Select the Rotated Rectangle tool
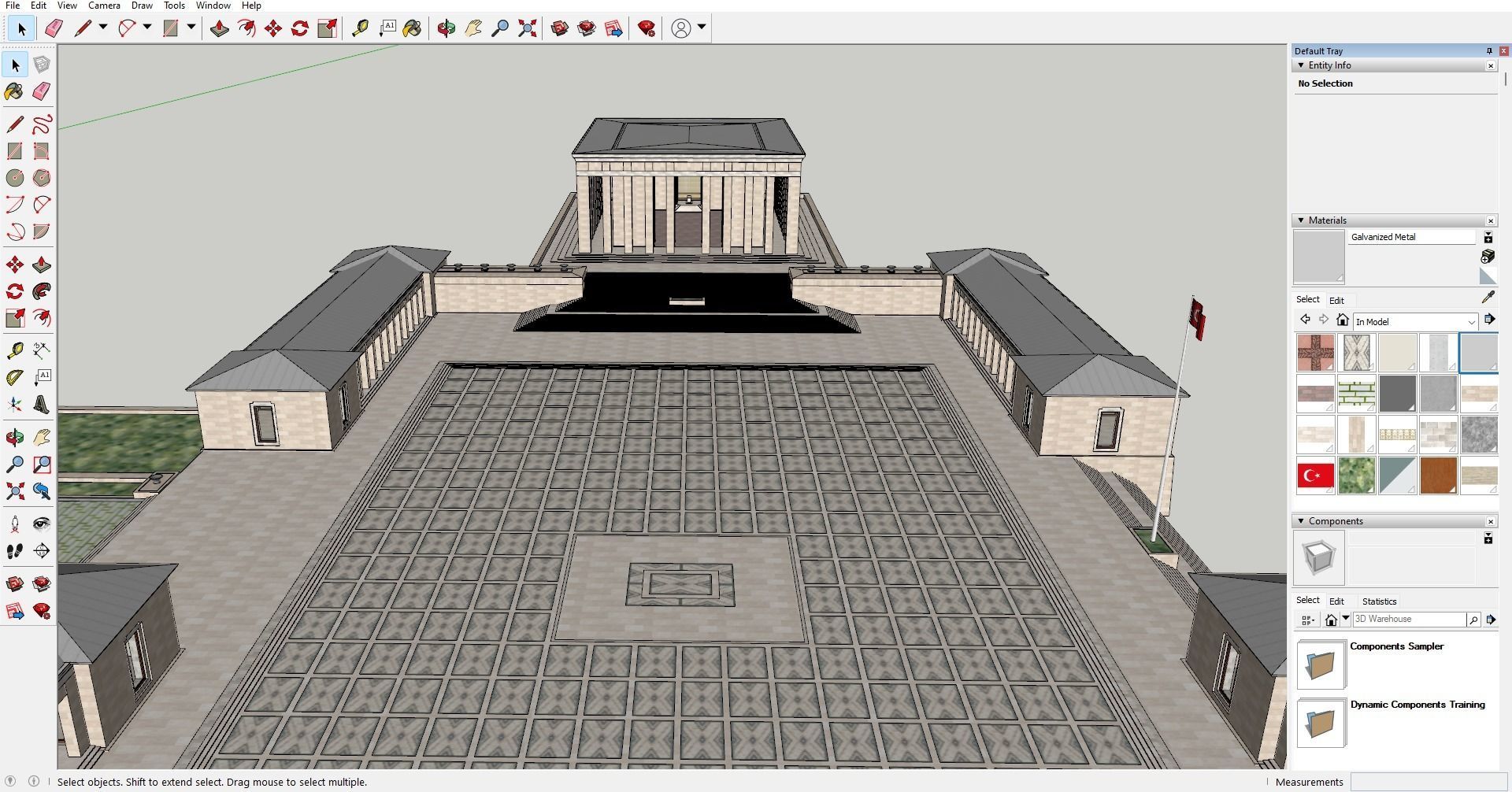Viewport: 1512px width, 792px height. tap(42, 151)
